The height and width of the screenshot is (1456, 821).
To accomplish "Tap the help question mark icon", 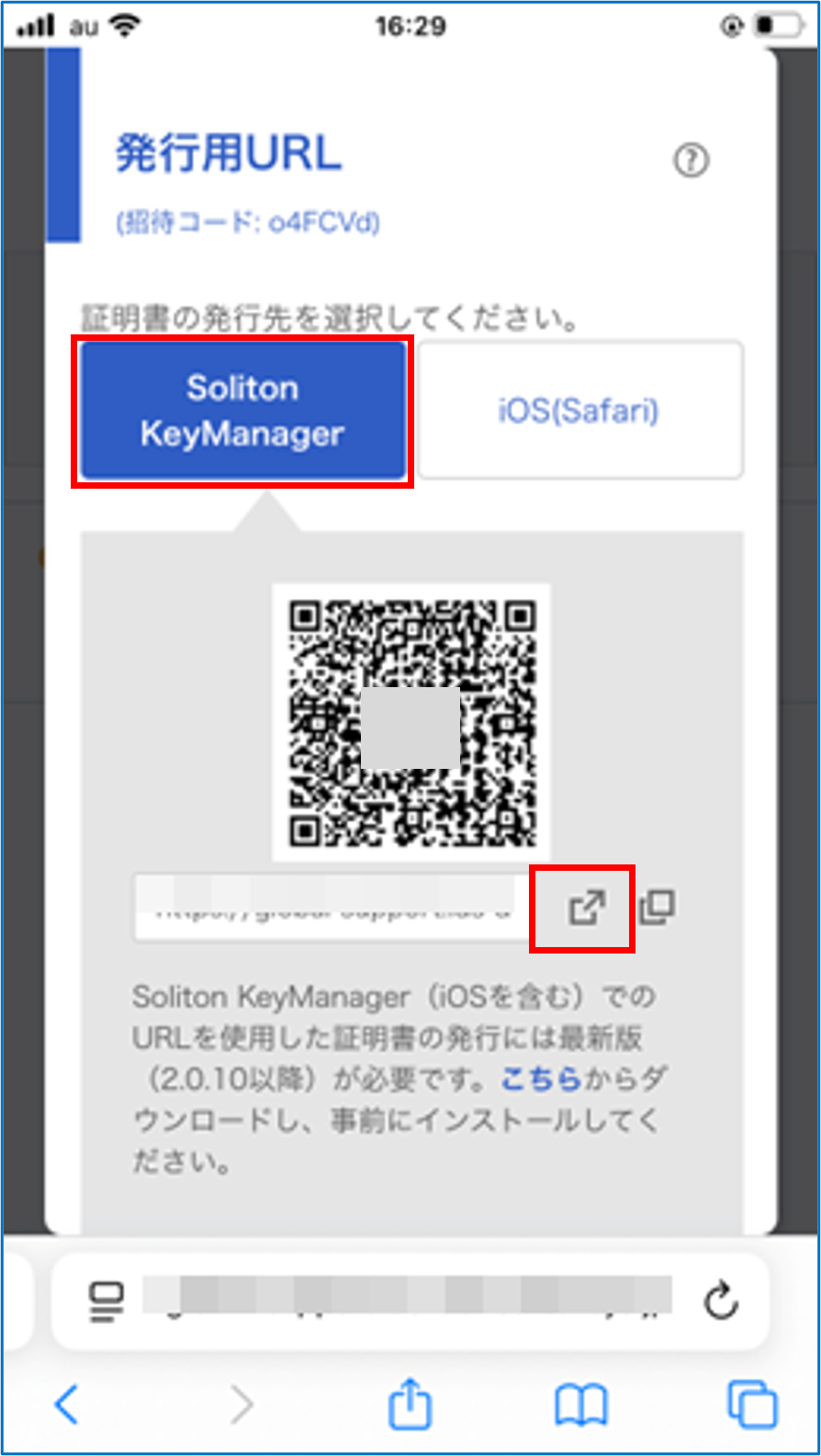I will pos(691,161).
